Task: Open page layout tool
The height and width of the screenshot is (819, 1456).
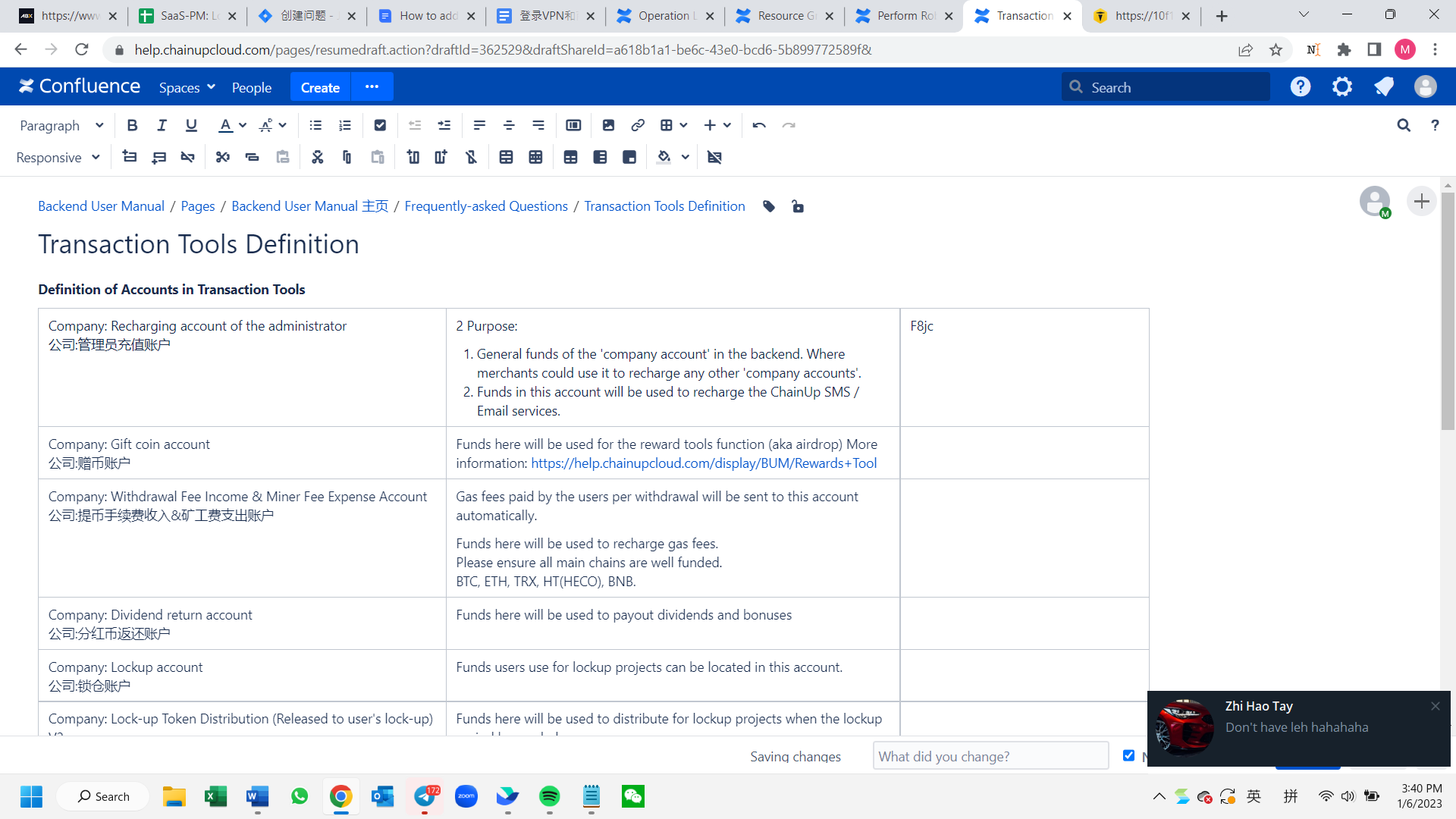Action: point(573,125)
